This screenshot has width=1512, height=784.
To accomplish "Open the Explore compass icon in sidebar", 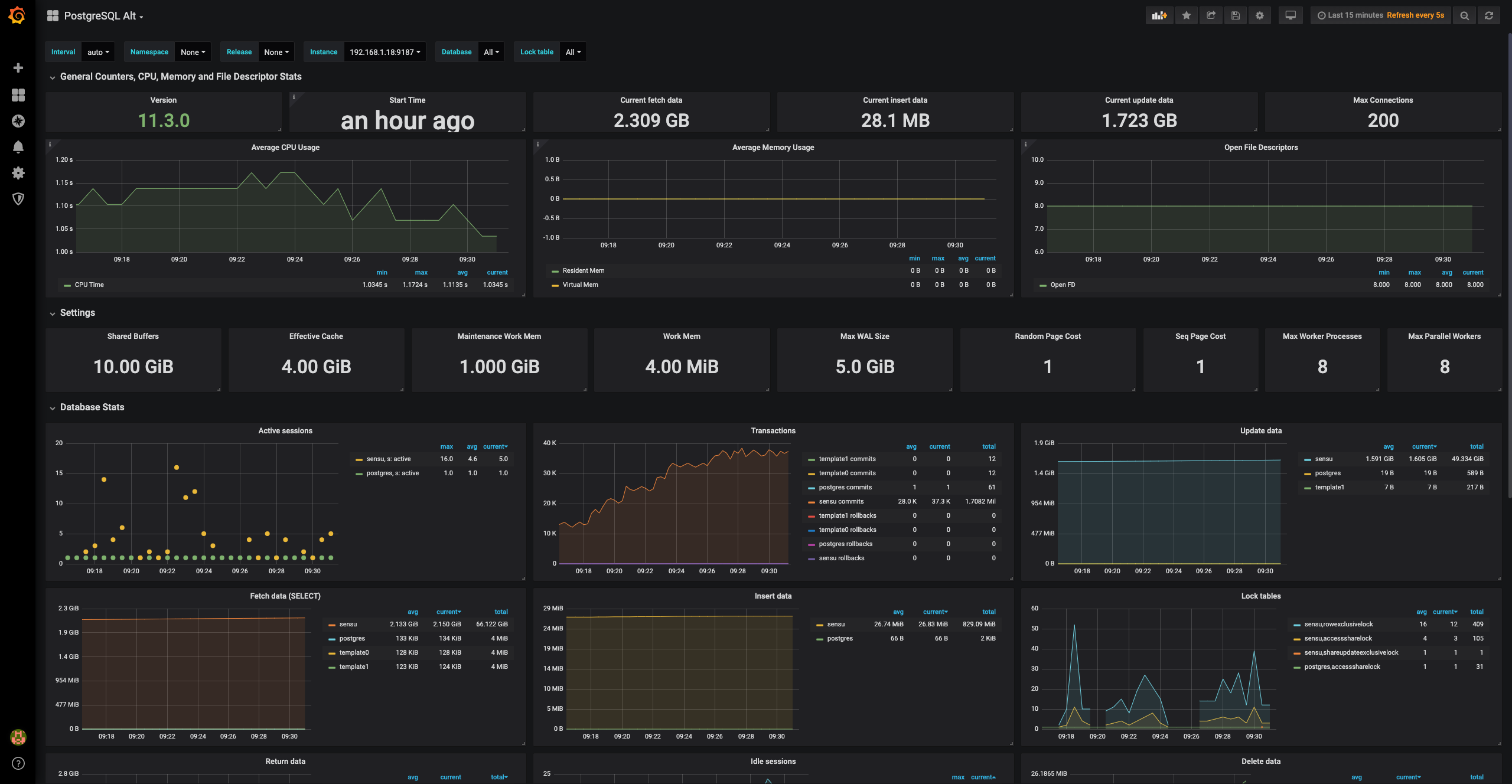I will (x=18, y=121).
